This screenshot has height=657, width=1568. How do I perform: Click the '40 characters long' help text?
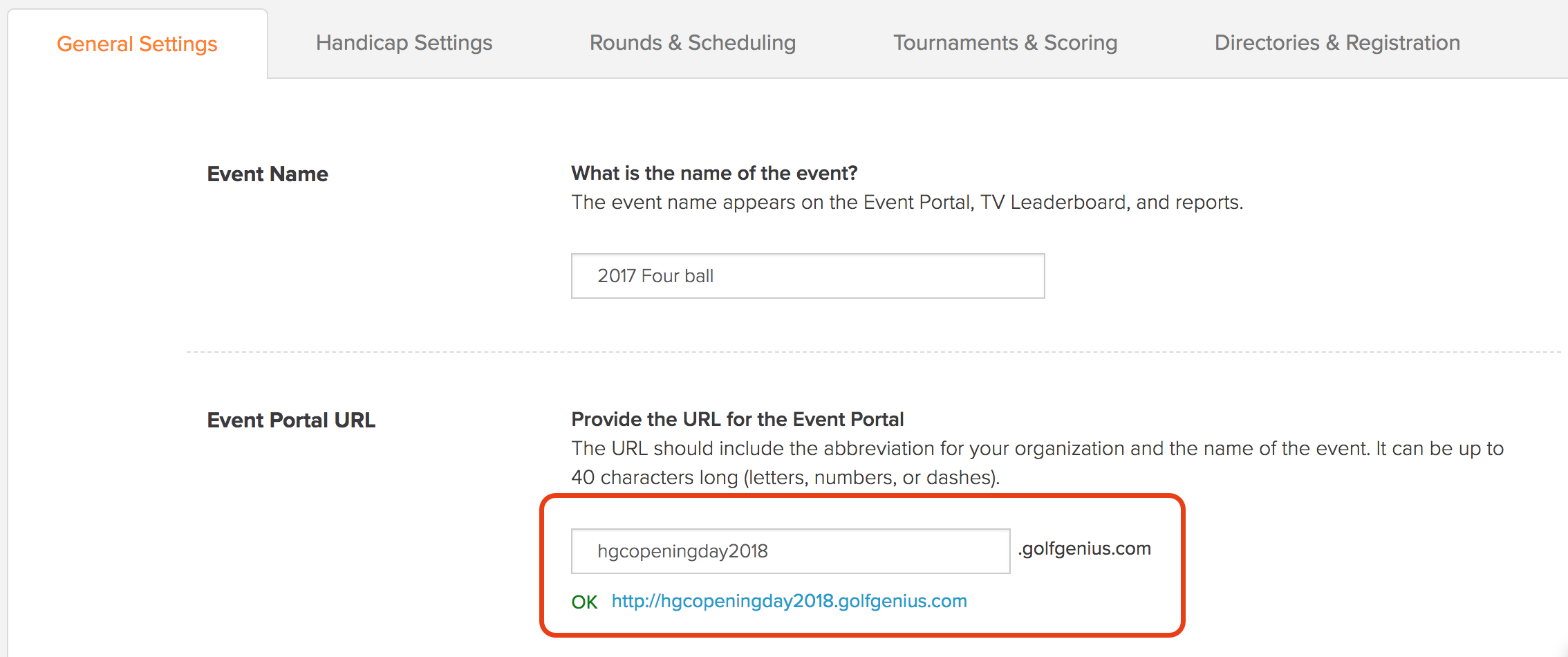[x=785, y=477]
